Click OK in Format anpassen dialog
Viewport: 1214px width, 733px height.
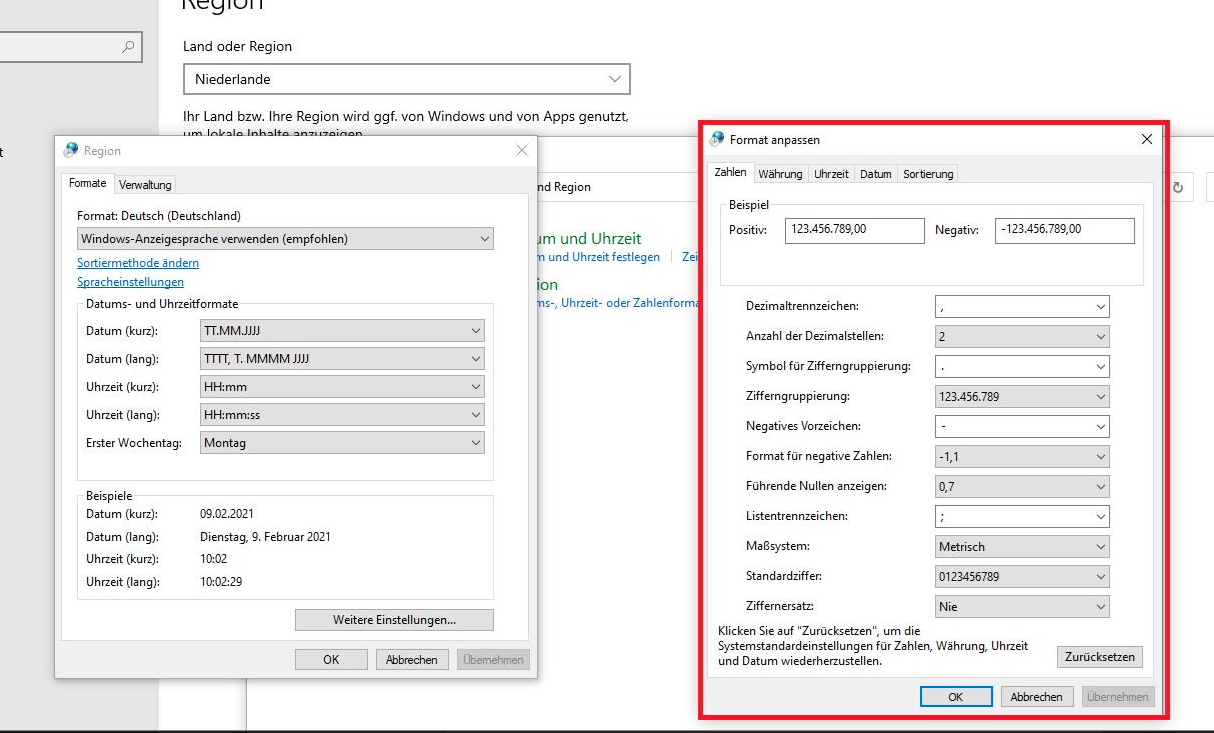956,697
